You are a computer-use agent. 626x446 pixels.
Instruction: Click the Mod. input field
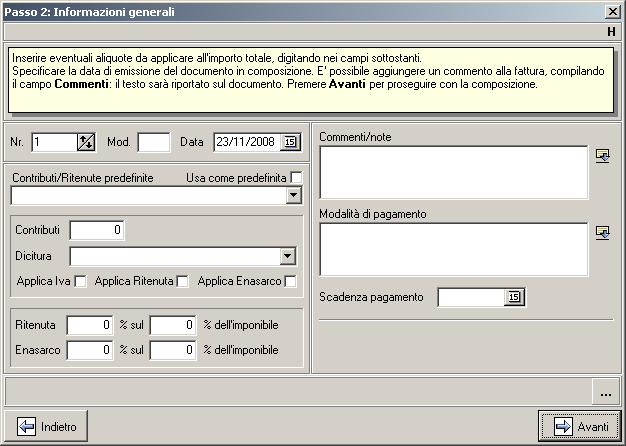pyautogui.click(x=154, y=142)
